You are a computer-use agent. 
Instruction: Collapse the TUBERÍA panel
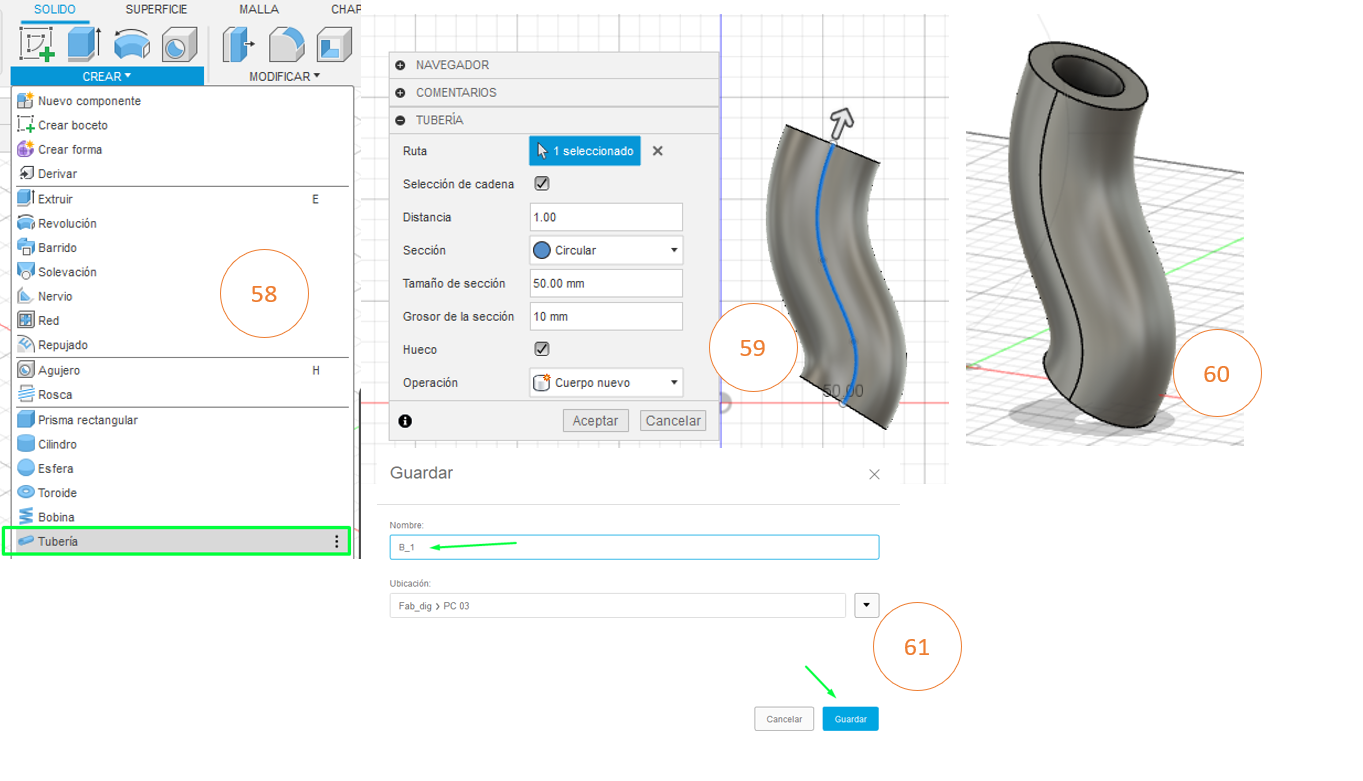coord(400,120)
